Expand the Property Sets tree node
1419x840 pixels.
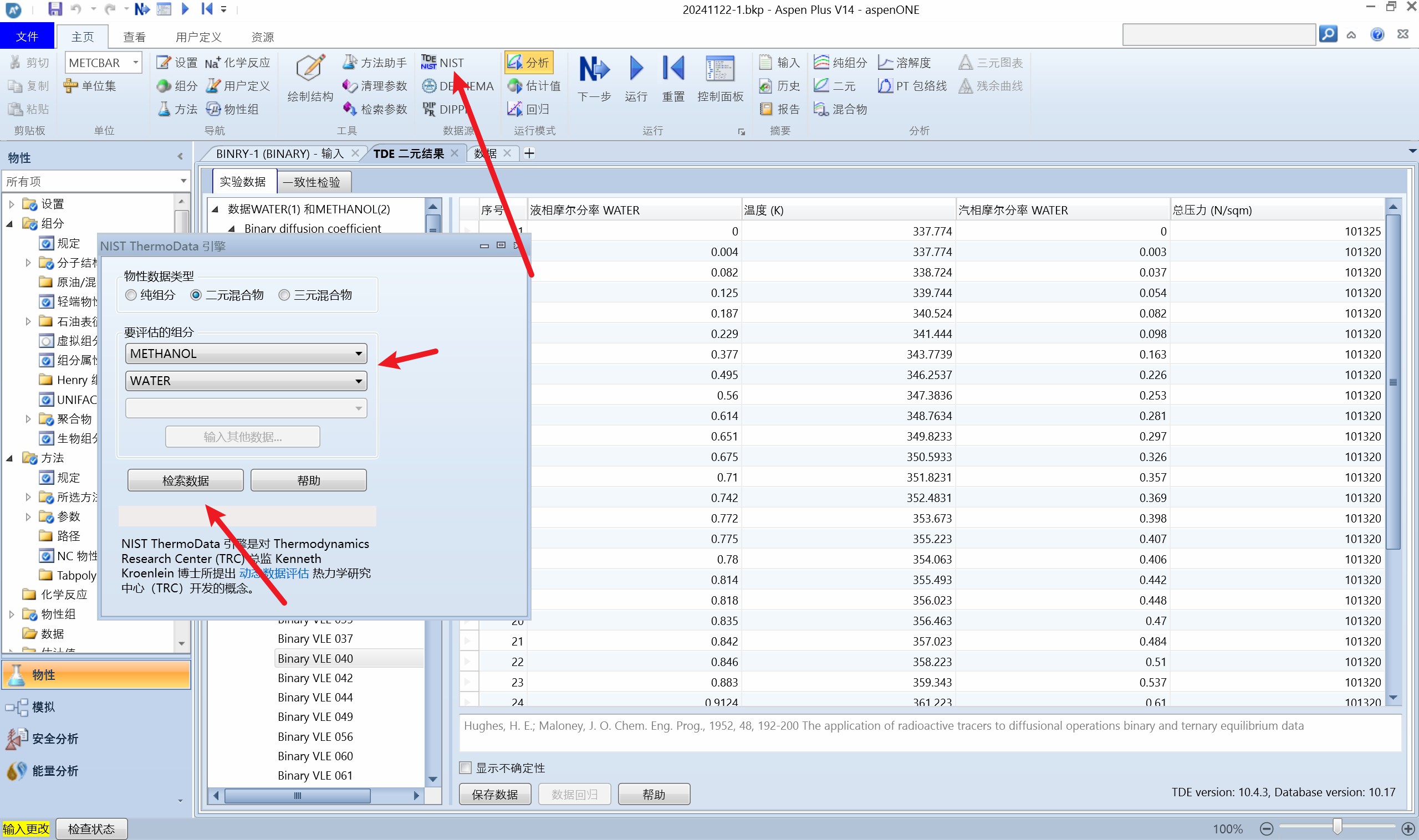11,614
